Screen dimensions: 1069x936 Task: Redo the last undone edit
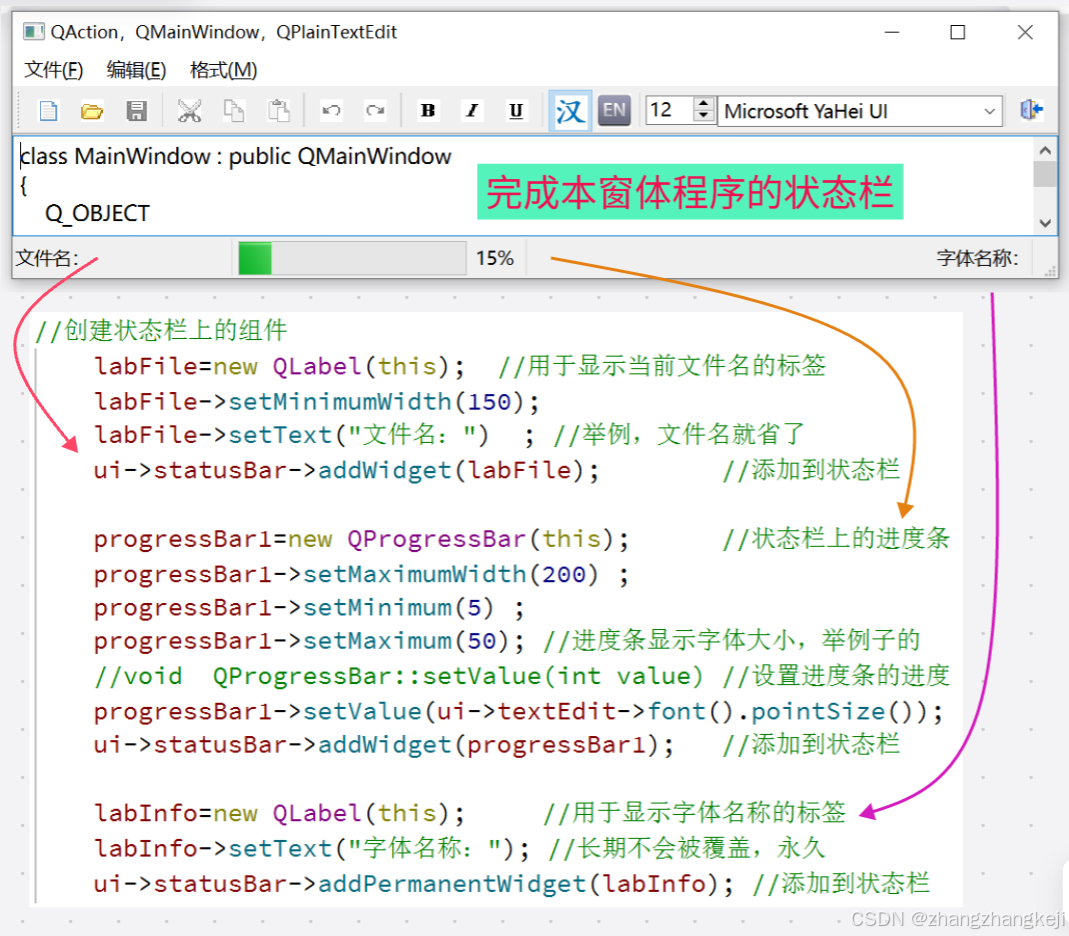(x=376, y=110)
